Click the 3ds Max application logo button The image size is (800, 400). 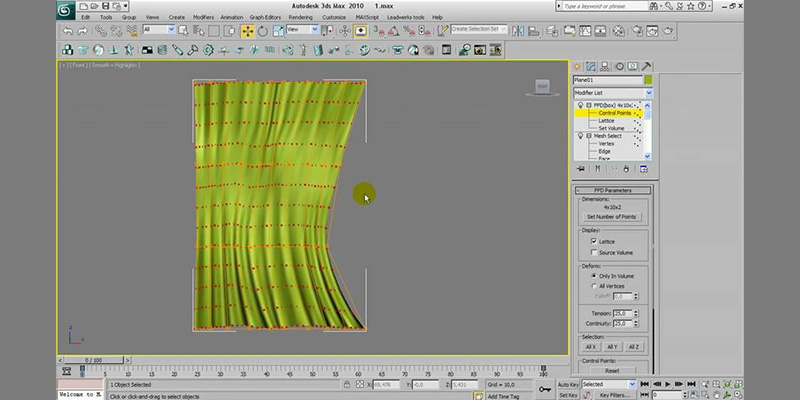tap(65, 10)
